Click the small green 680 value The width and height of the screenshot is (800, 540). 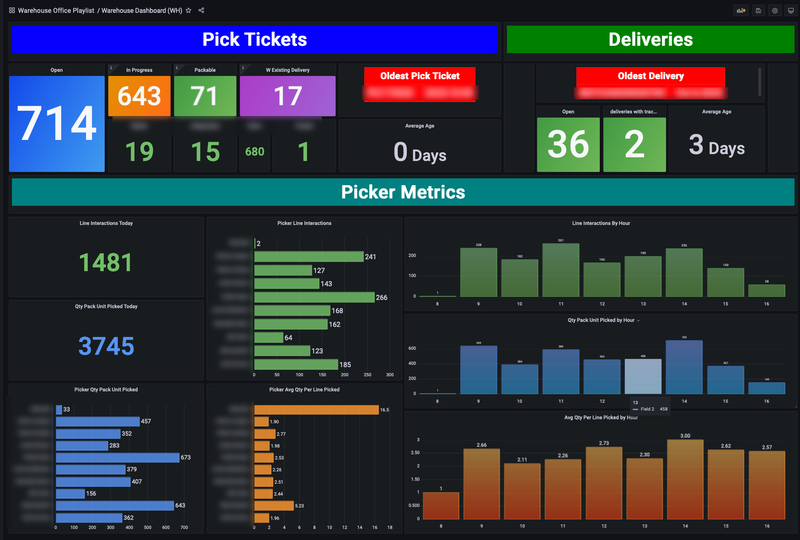coord(255,152)
